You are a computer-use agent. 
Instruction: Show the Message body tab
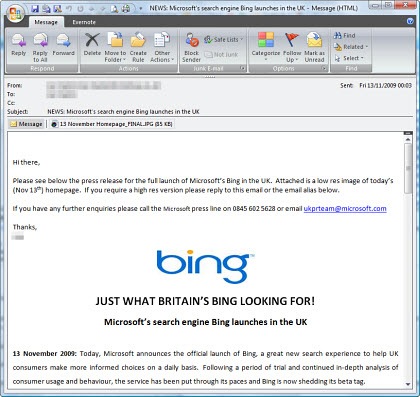[26, 124]
